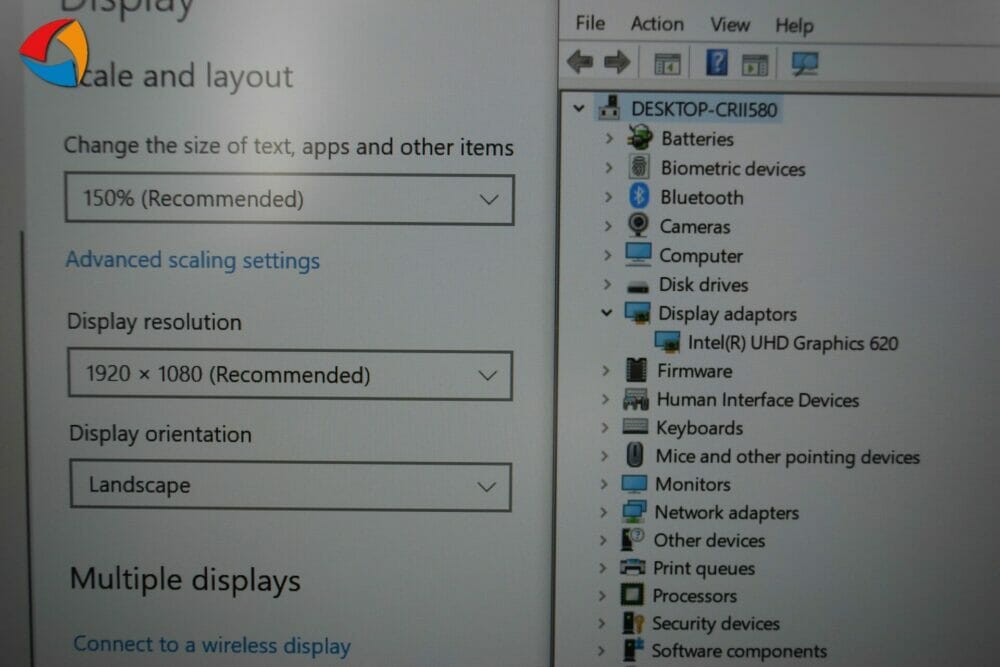Click the Software components icon
The width and height of the screenshot is (1000, 667).
633,650
